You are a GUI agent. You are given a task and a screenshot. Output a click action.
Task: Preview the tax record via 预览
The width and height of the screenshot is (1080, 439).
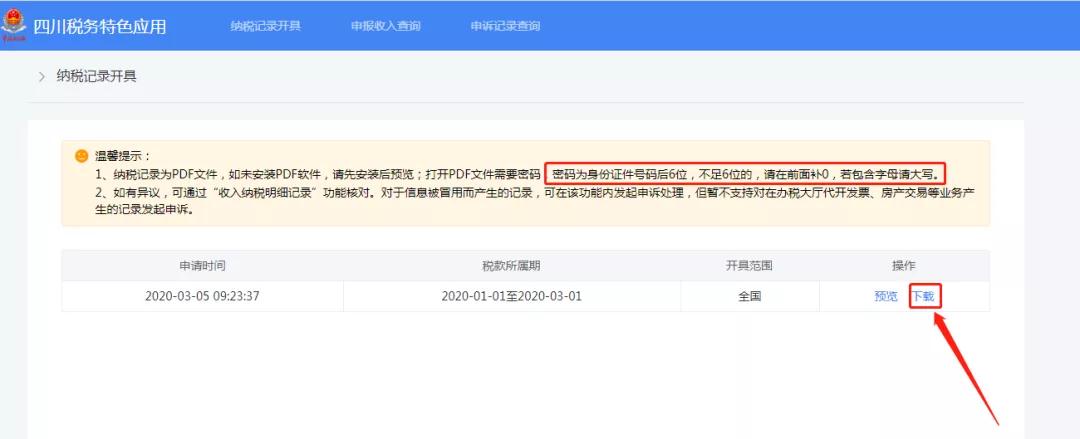pyautogui.click(x=886, y=296)
